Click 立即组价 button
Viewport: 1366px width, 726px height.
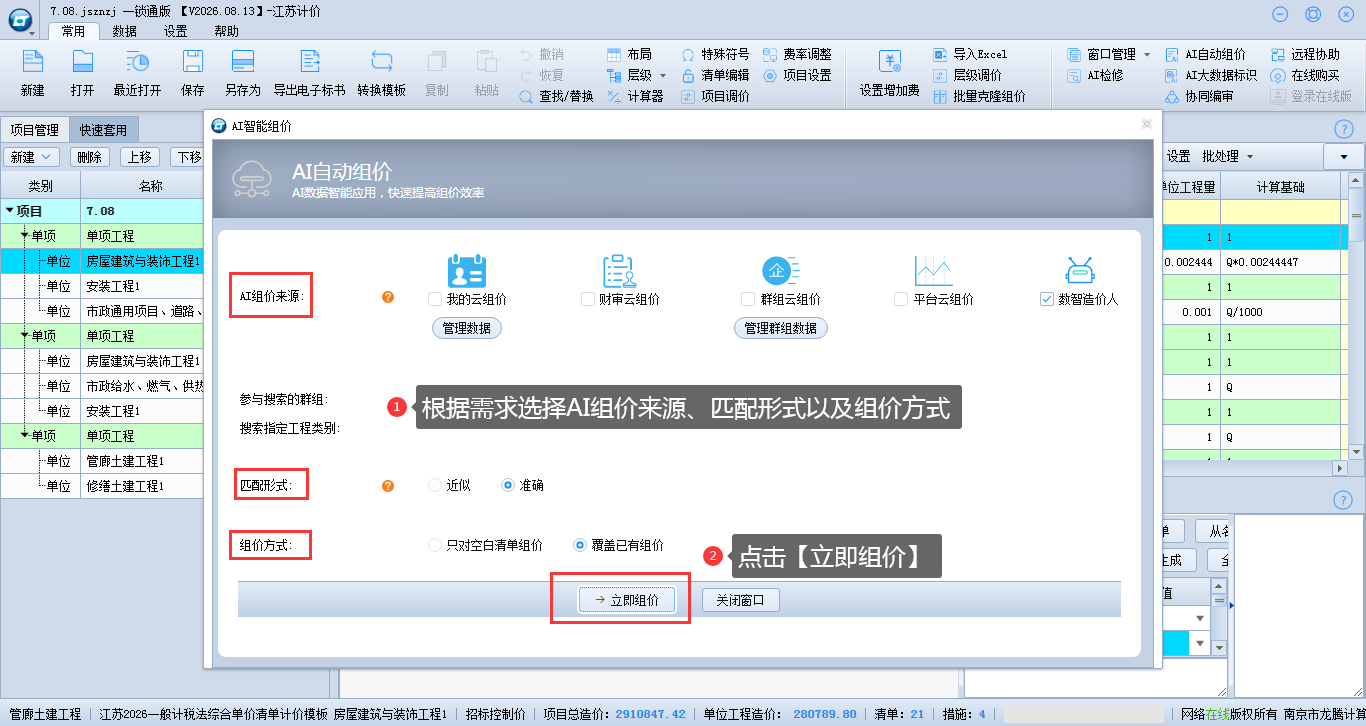coord(627,600)
